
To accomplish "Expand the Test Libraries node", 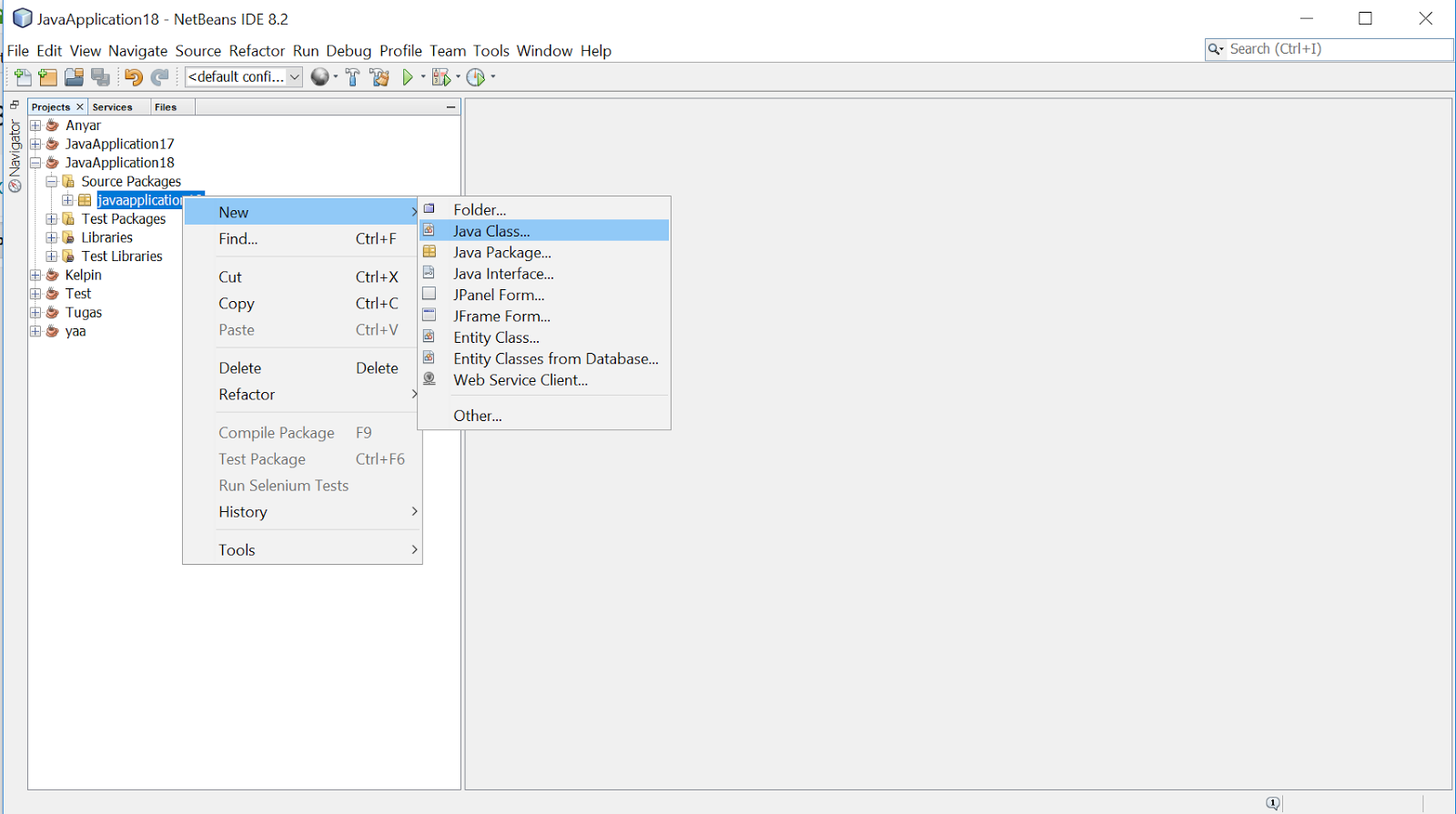I will pos(52,256).
